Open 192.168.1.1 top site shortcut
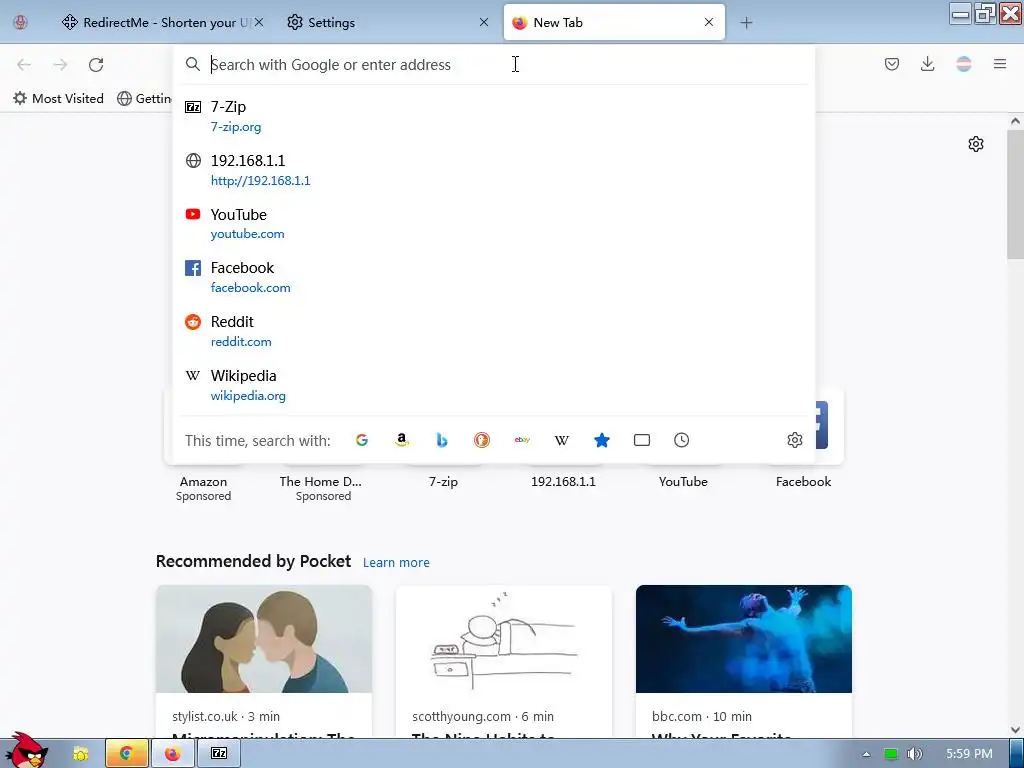 coord(563,481)
